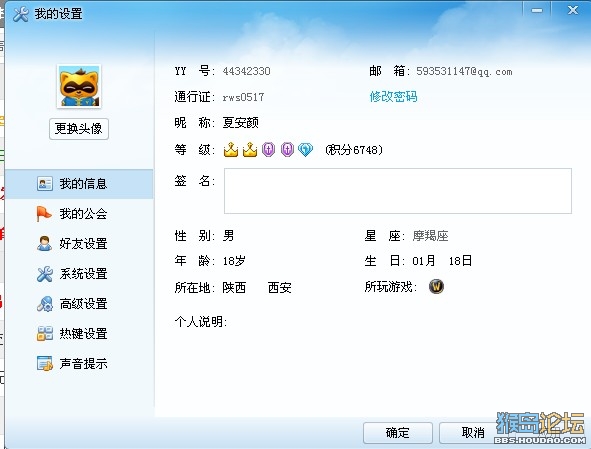The height and width of the screenshot is (449, 591).
Task: Click inside the 签名 text box
Action: [398, 191]
